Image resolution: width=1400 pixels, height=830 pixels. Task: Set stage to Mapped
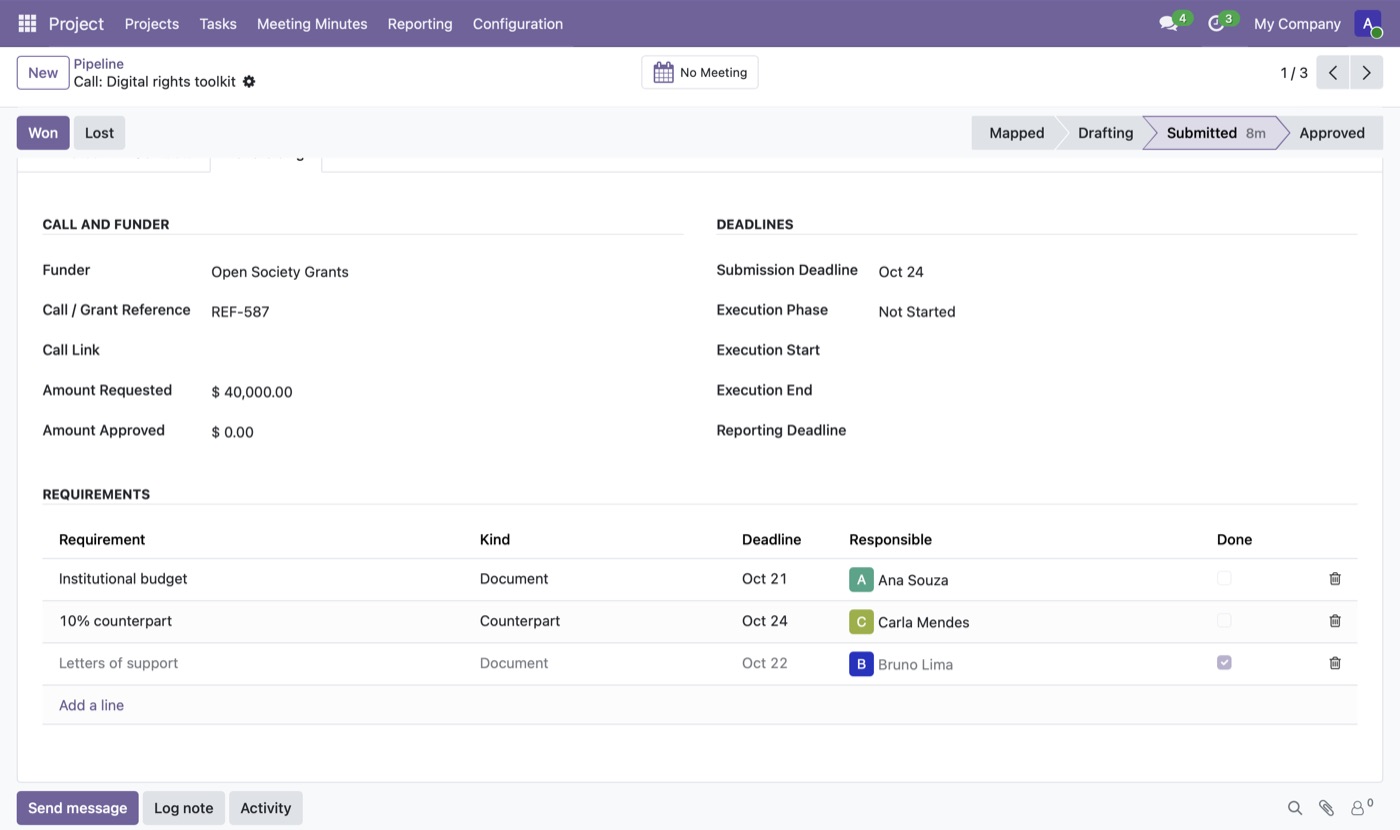[x=1016, y=133]
